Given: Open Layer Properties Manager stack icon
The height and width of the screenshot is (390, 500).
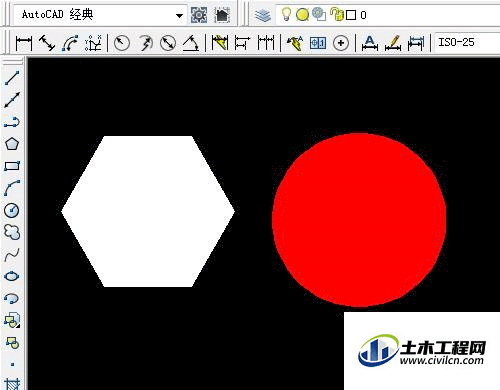Looking at the screenshot, I should (x=263, y=15).
